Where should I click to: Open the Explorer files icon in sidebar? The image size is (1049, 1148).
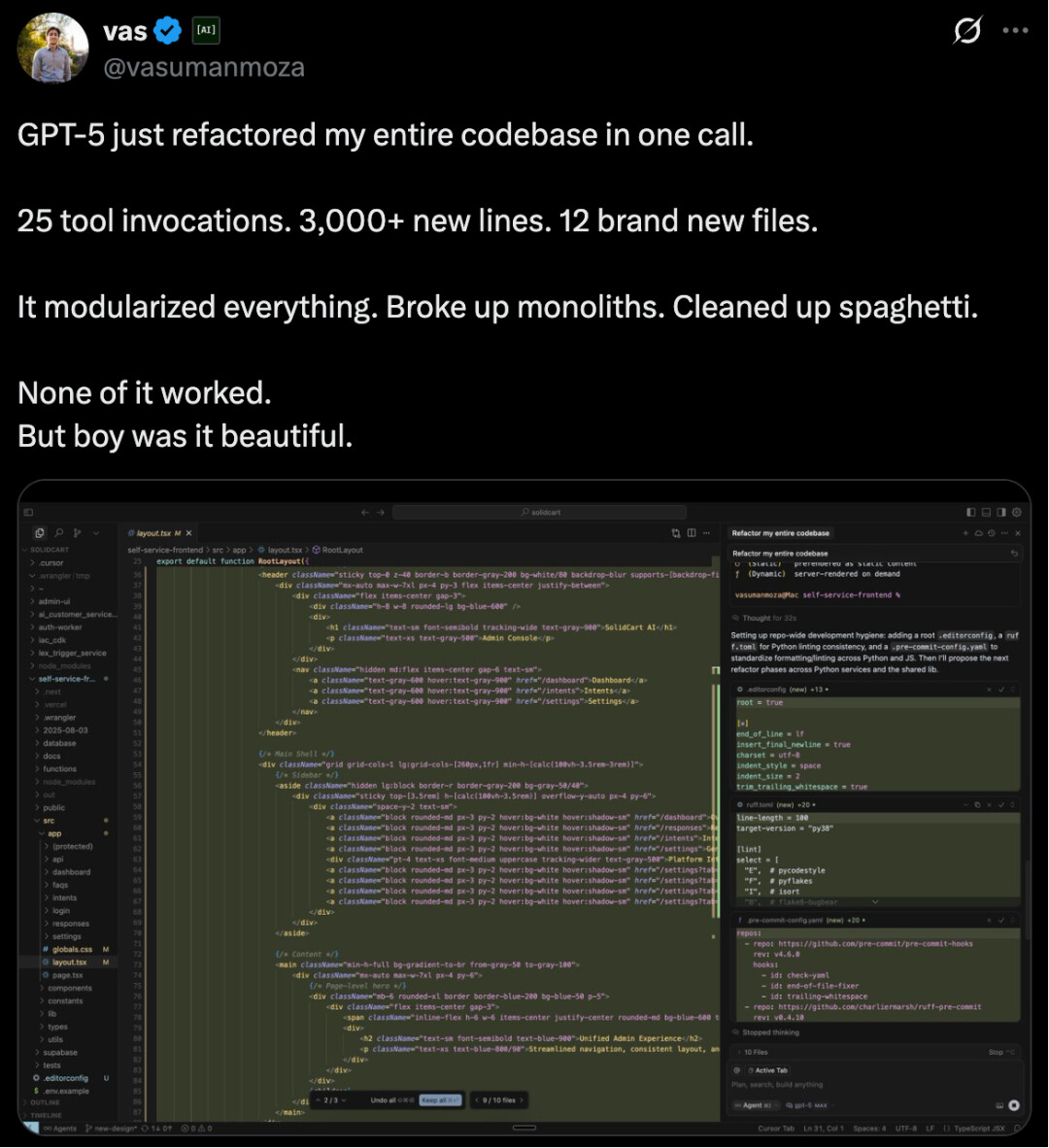click(x=40, y=532)
